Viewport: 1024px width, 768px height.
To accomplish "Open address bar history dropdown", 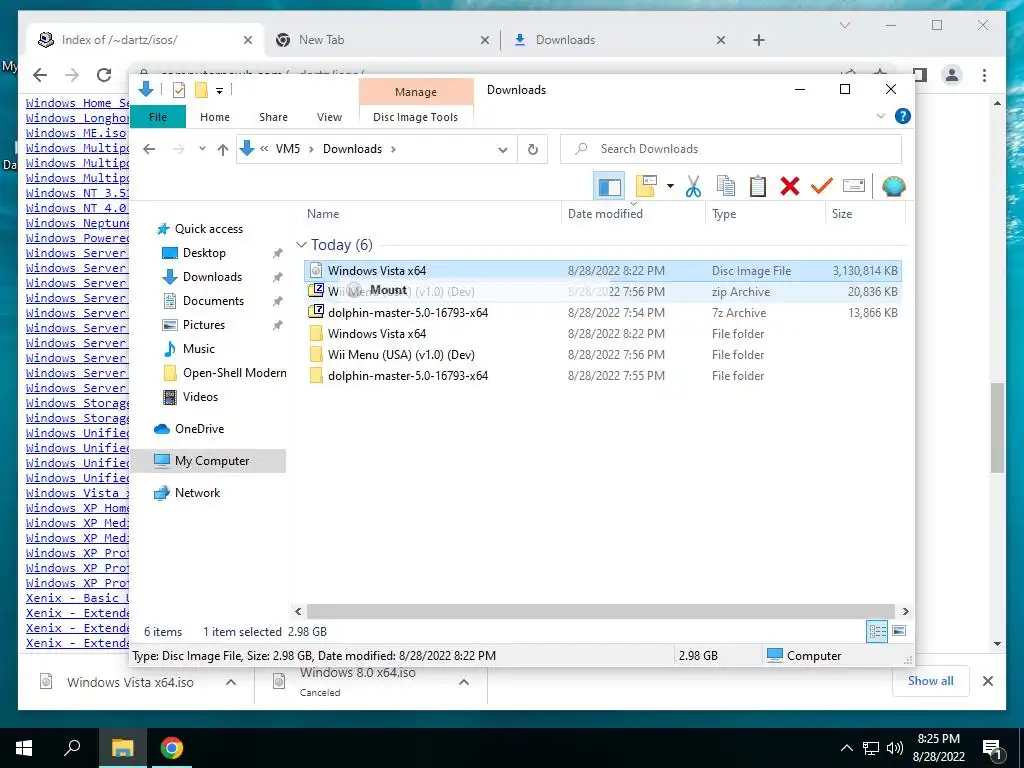I will click(502, 150).
